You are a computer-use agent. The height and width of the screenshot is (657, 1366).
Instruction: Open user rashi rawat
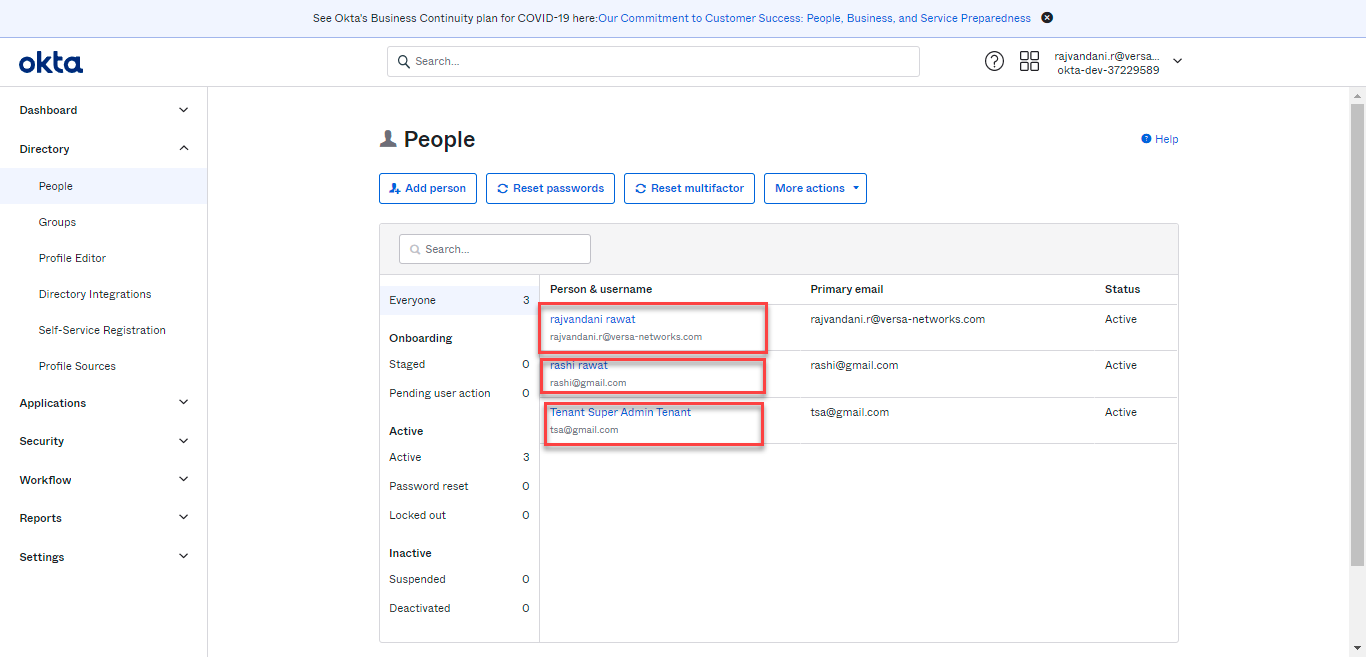pyautogui.click(x=578, y=365)
